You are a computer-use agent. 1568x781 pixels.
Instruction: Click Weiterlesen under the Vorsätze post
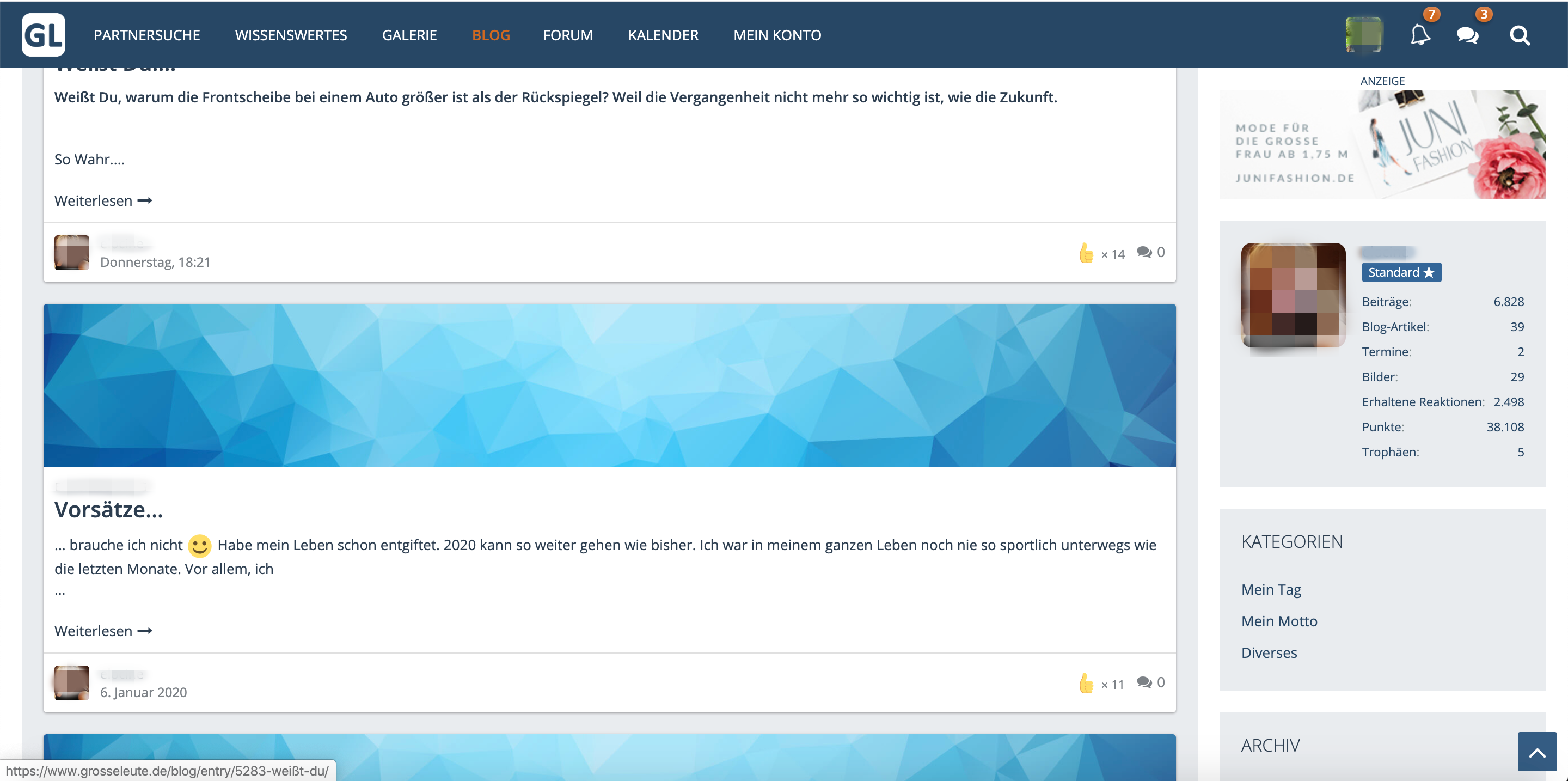pos(103,631)
